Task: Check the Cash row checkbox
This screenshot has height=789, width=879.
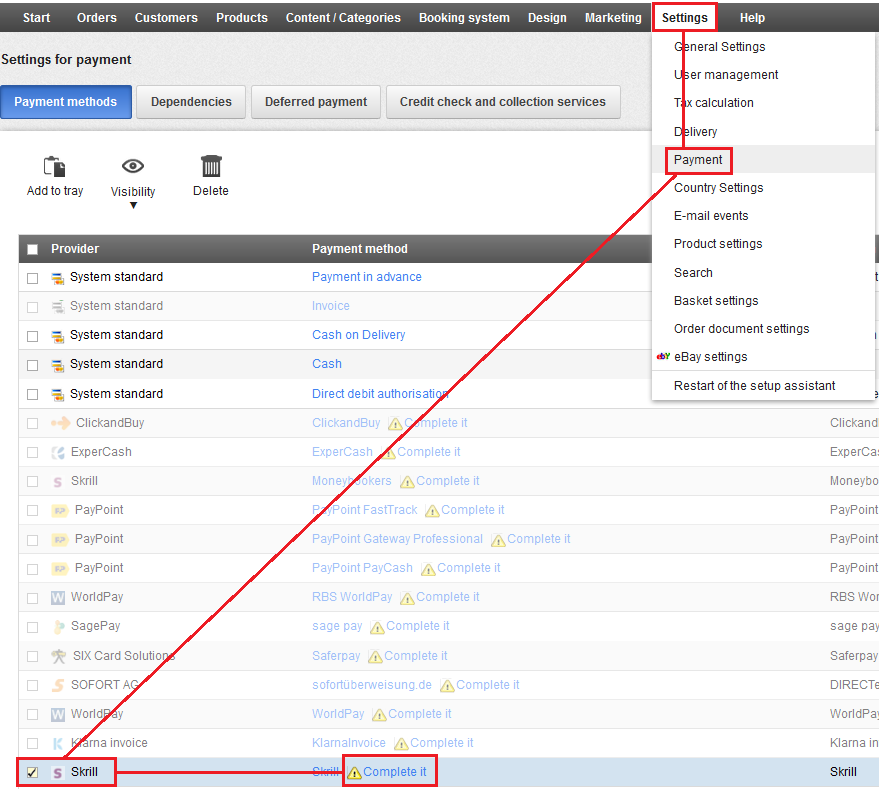Action: point(33,365)
